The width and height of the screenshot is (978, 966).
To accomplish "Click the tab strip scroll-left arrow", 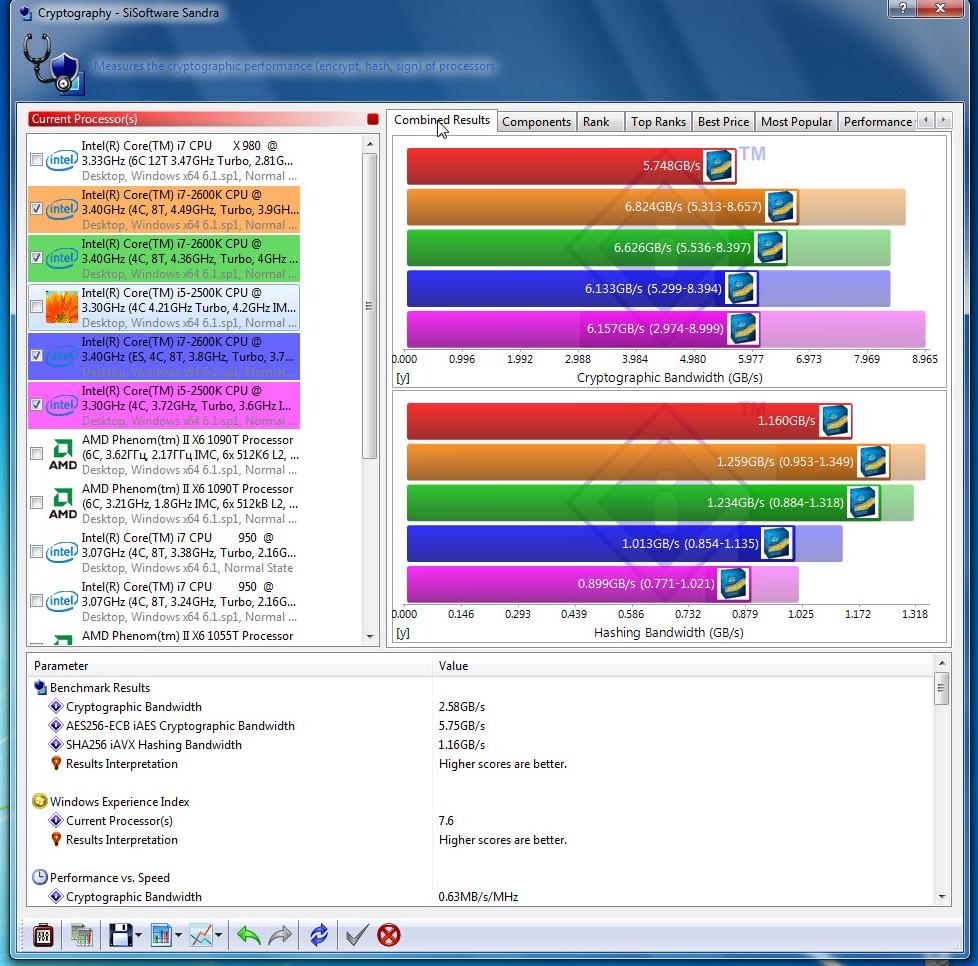I will pos(926,120).
